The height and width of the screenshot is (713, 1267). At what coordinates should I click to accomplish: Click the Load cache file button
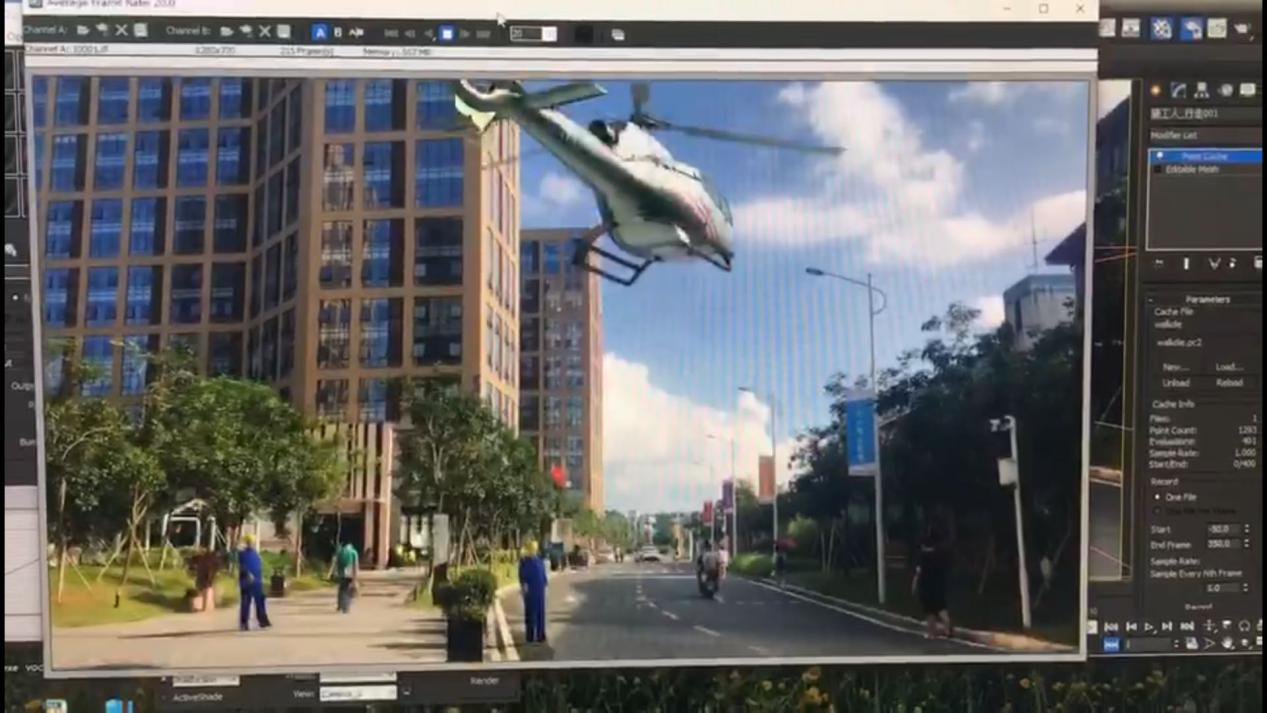(1229, 367)
